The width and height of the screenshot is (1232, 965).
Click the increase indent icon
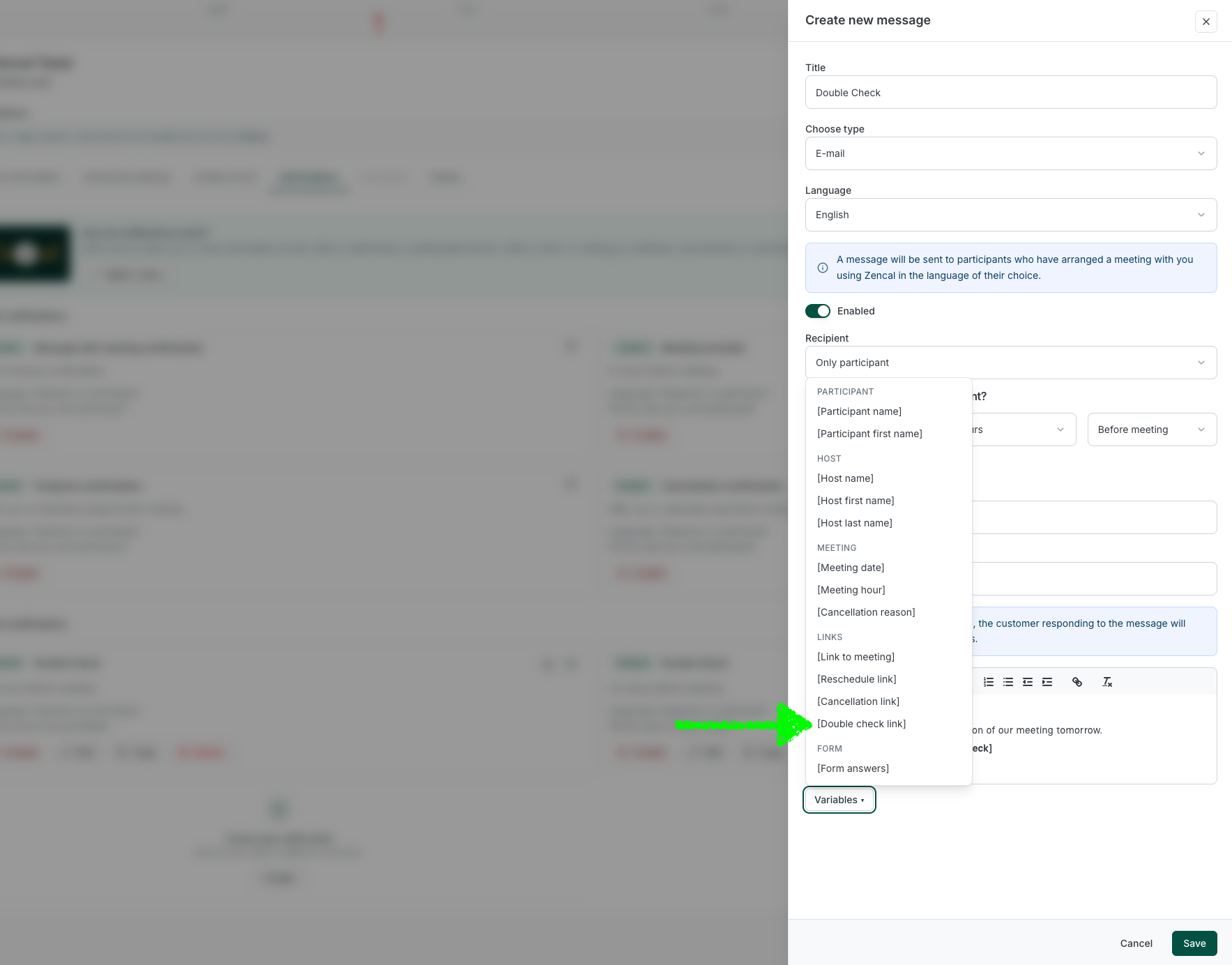pyautogui.click(x=1047, y=682)
